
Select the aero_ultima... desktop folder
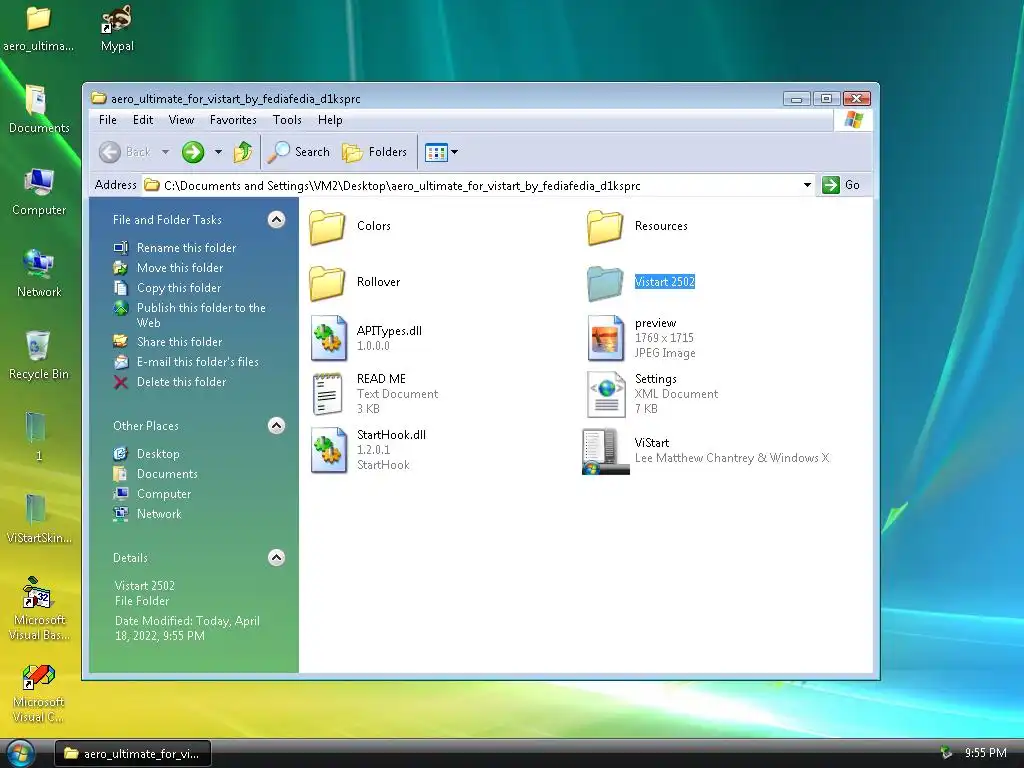coord(39,28)
